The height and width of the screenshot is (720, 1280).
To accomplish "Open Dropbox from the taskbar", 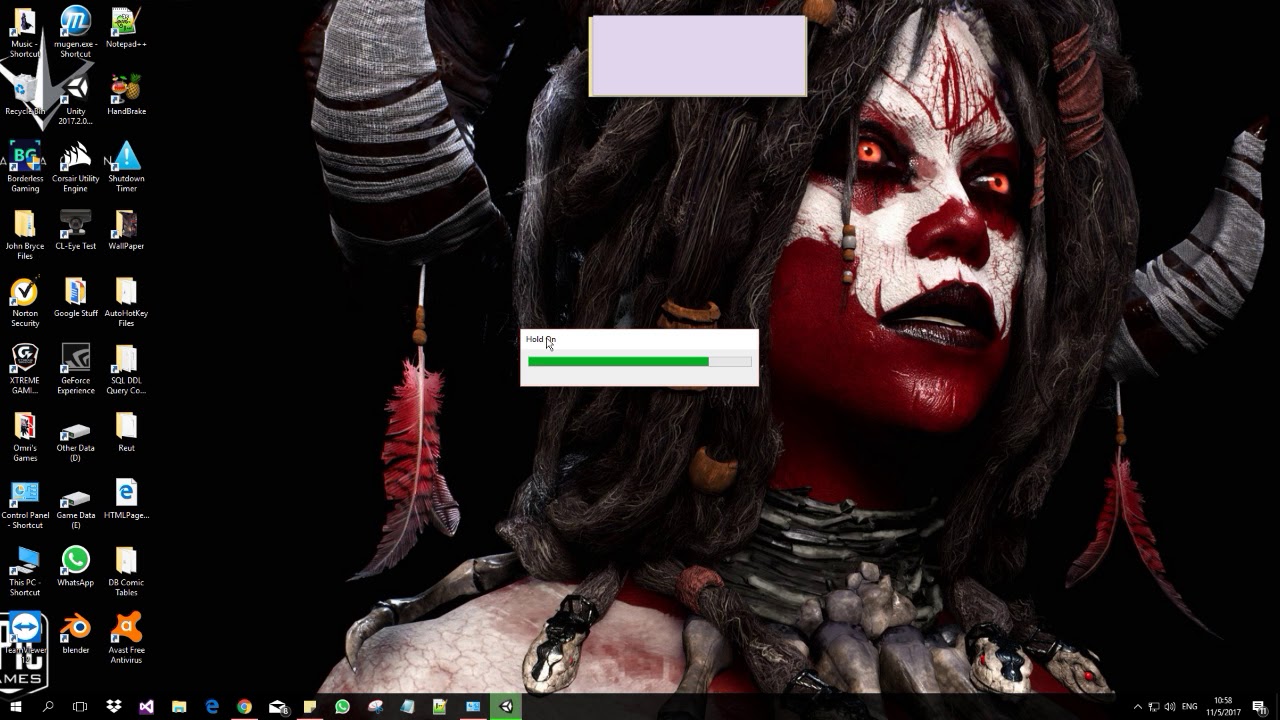I will click(114, 707).
